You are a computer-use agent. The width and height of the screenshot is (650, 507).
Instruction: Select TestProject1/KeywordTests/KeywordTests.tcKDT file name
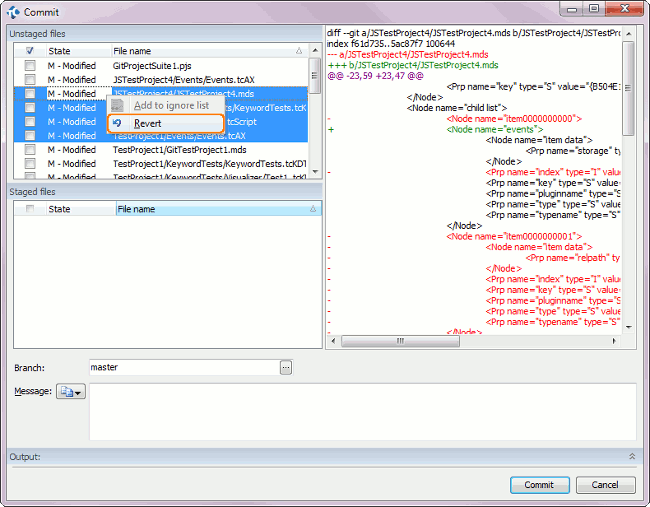tap(210, 164)
